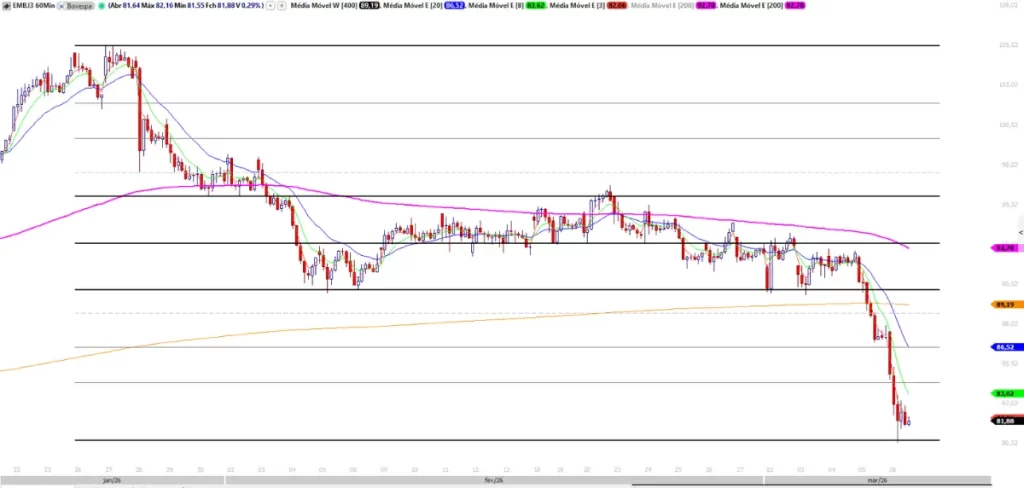Expand the side panel with the arrow at right edge
Viewport: 1024px width, 488px height.
[x=1021, y=233]
